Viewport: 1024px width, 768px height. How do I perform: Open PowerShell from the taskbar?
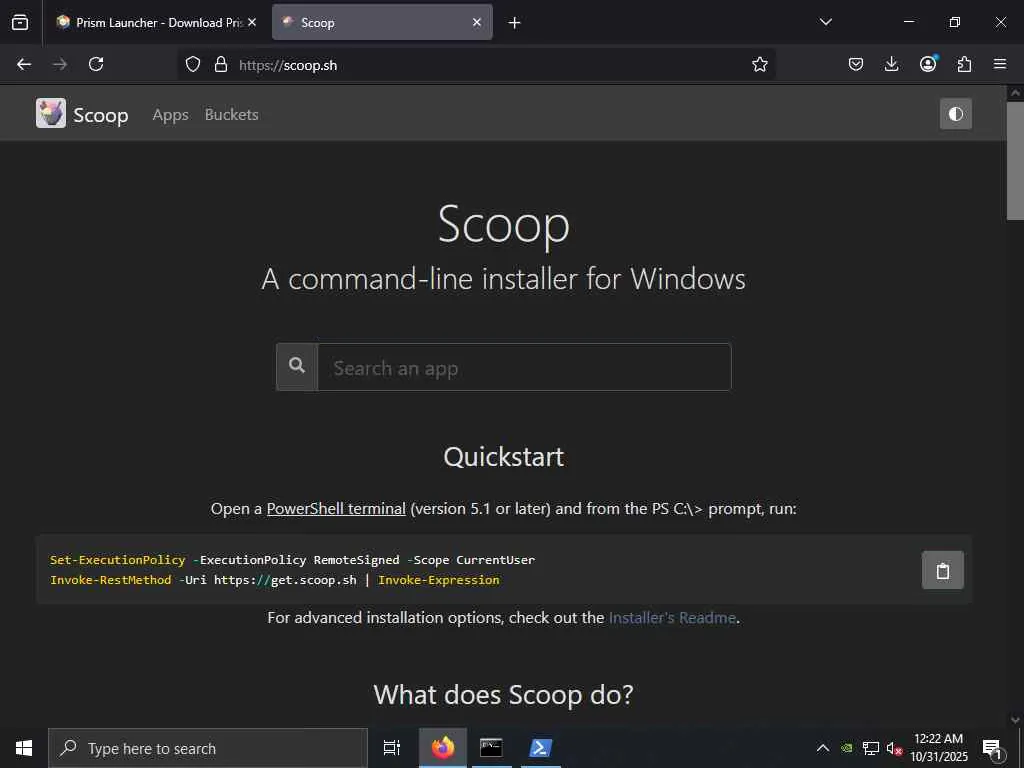click(x=540, y=748)
